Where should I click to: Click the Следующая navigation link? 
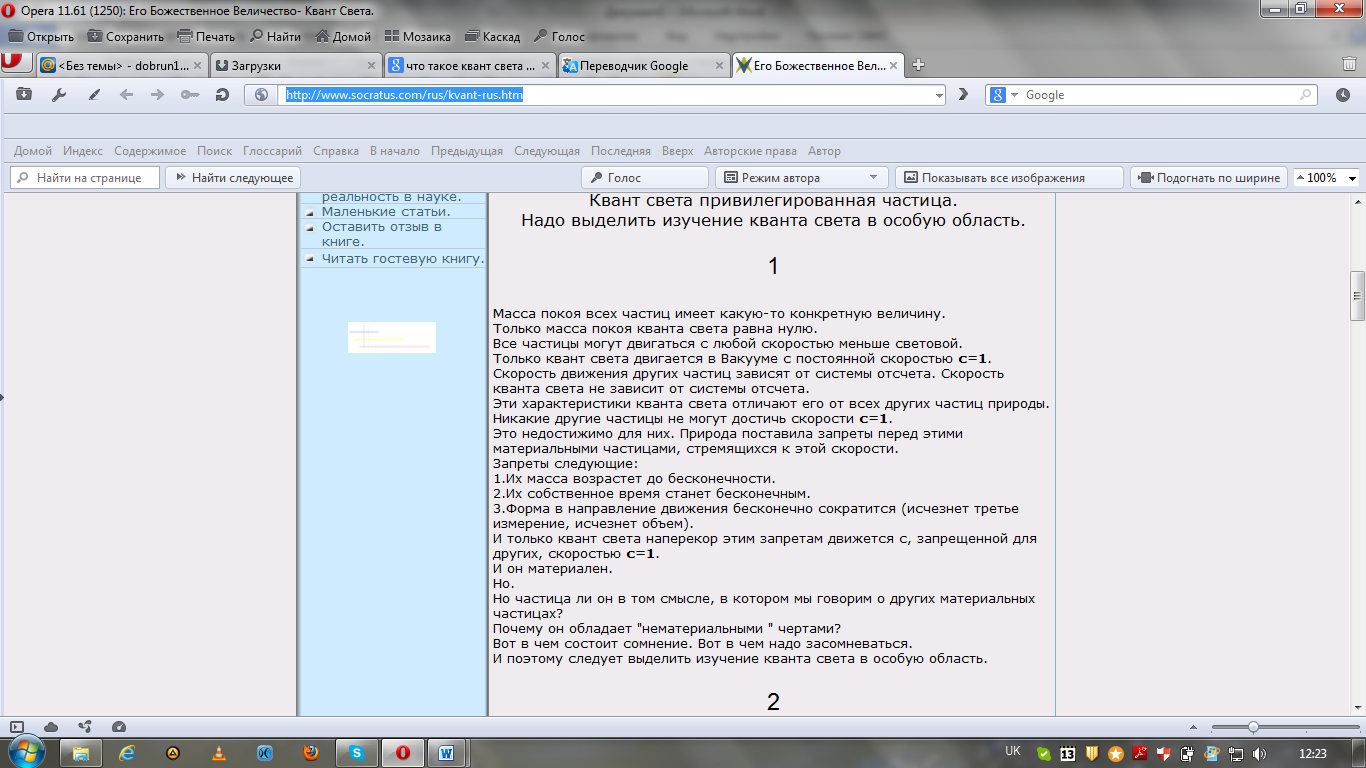[547, 151]
